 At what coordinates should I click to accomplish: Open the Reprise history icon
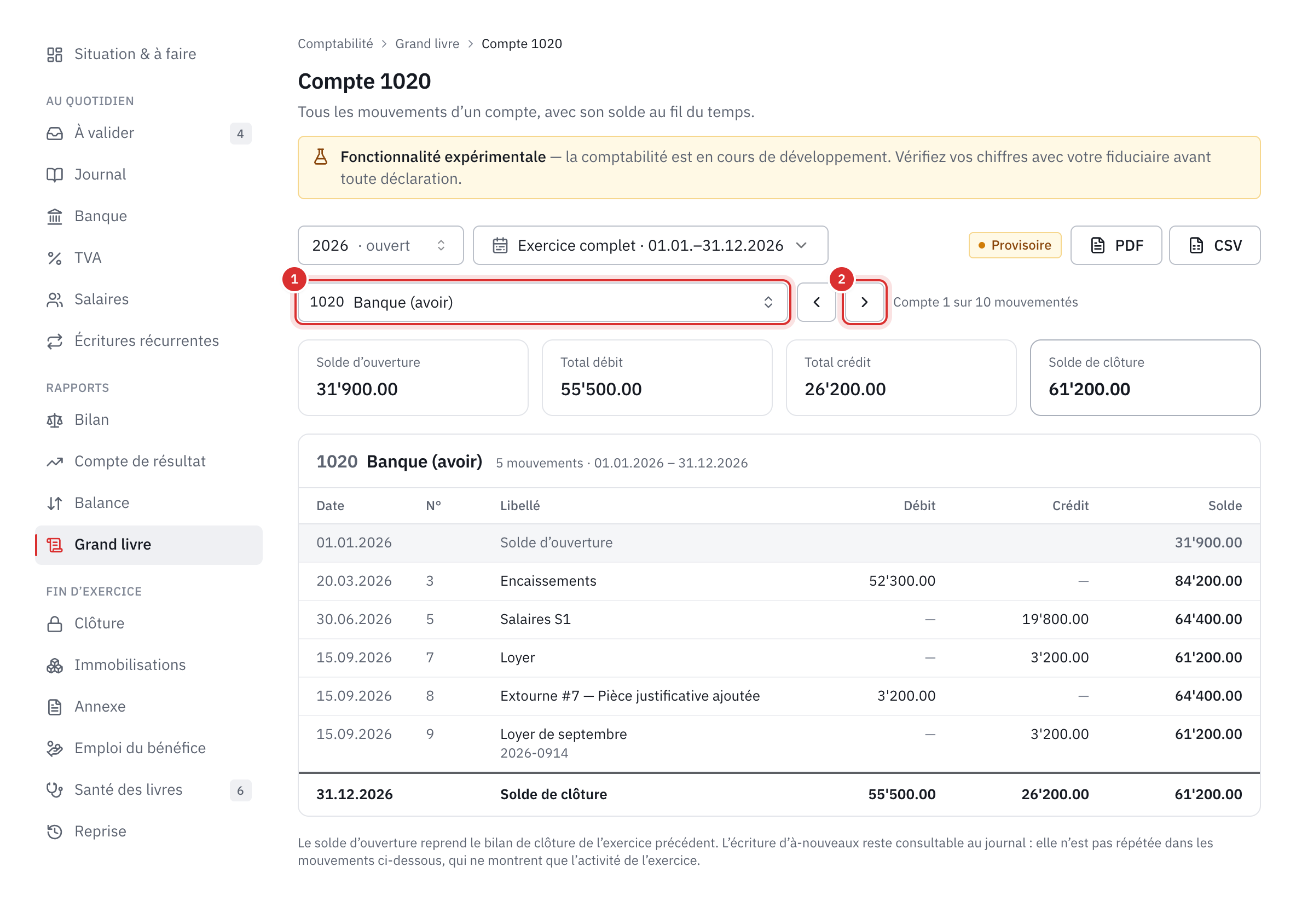coord(55,831)
